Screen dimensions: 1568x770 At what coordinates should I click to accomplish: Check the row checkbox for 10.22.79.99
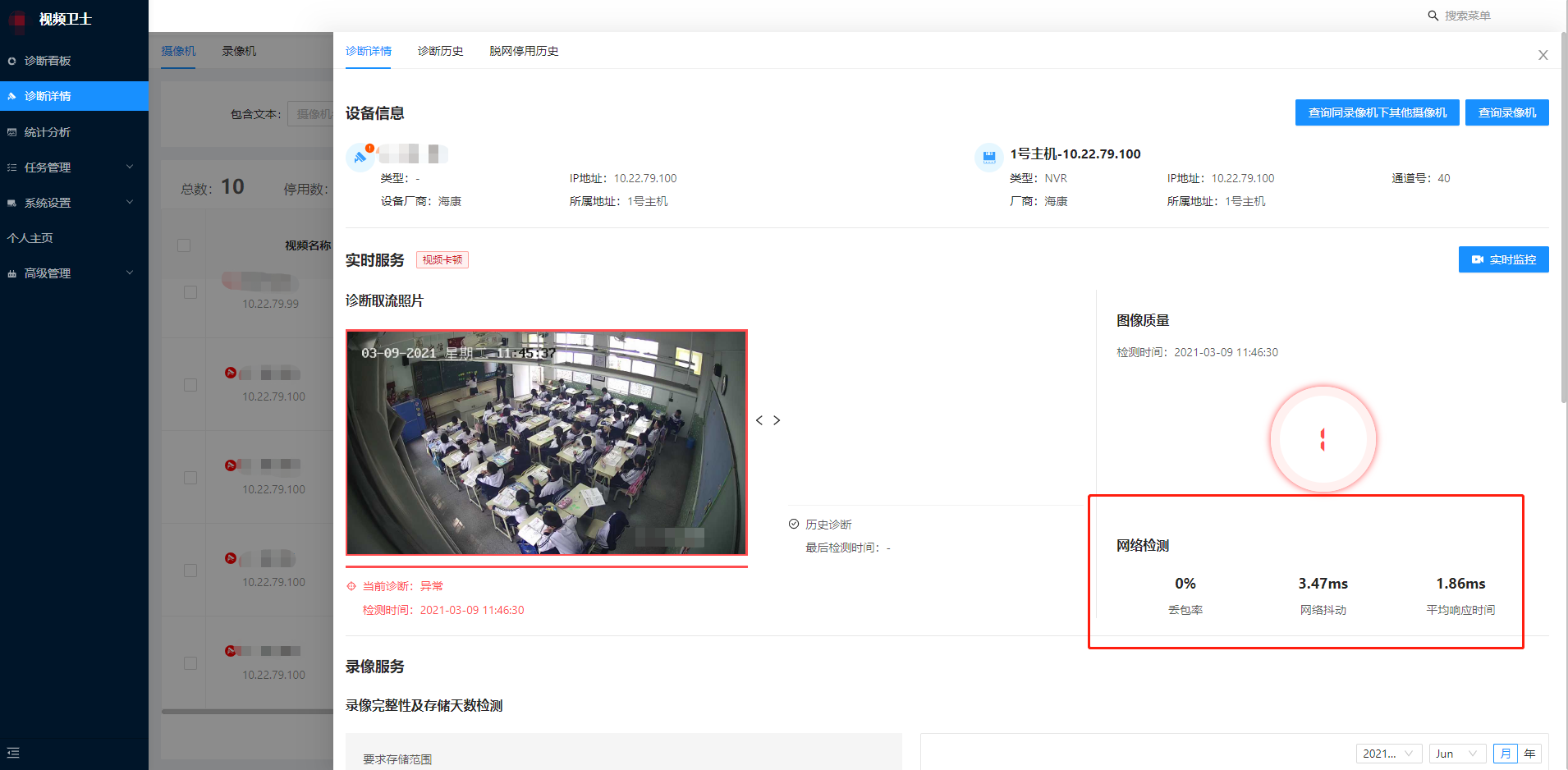(190, 292)
